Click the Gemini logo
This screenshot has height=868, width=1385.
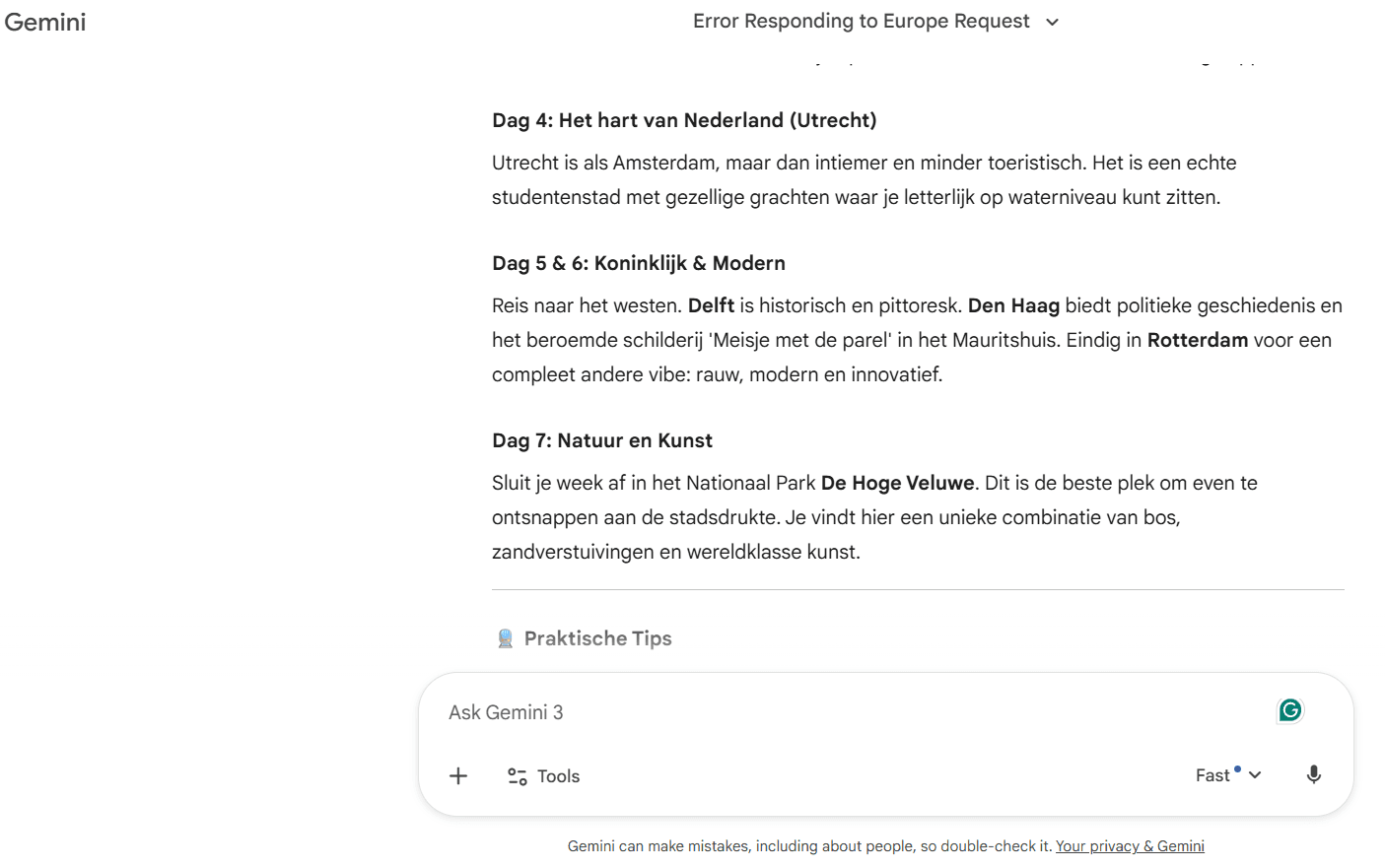point(45,22)
